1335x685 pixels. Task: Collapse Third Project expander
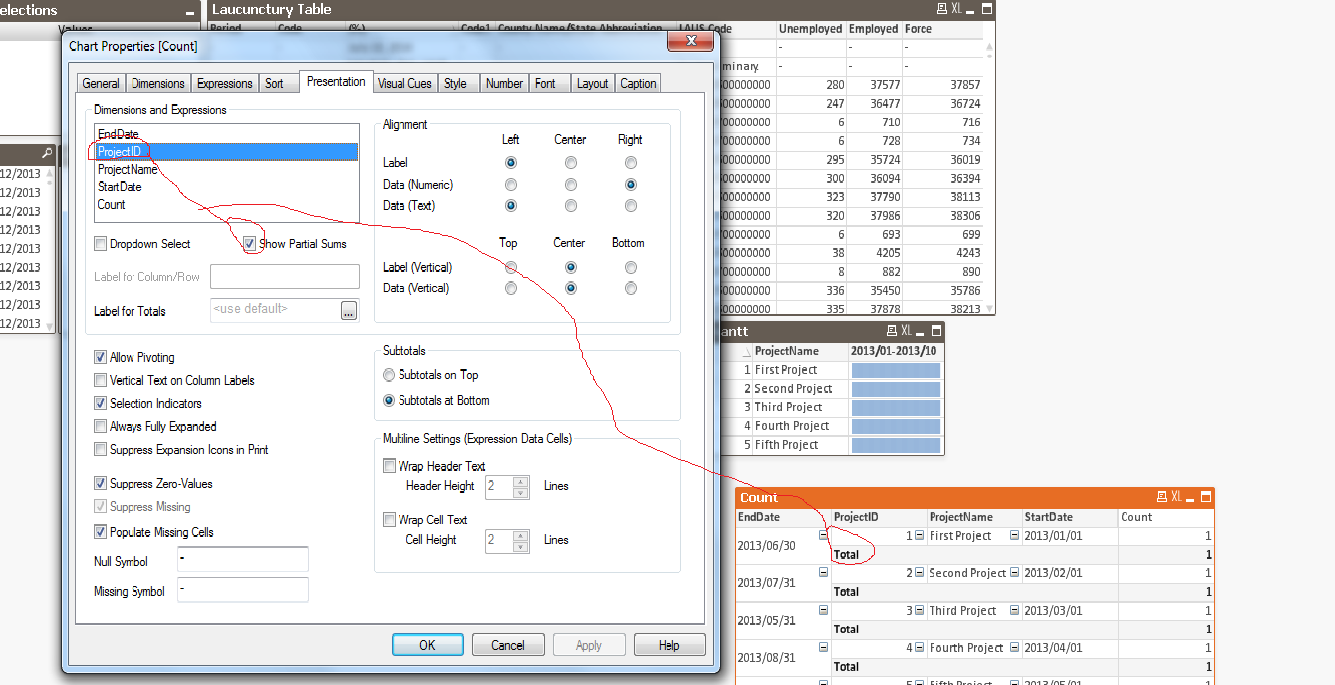pyautogui.click(x=1014, y=610)
